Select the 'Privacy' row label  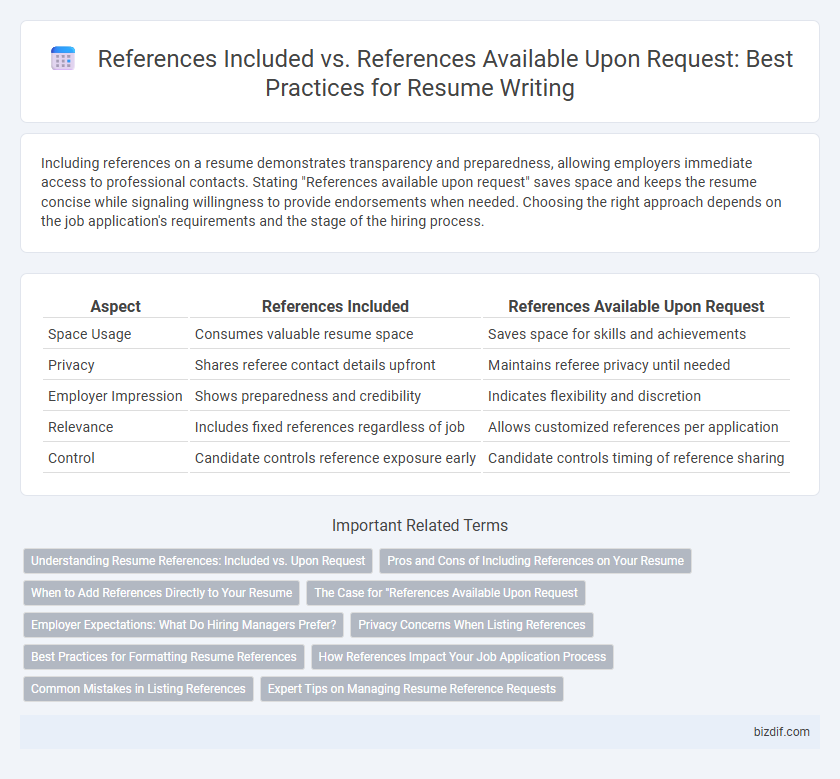[x=71, y=365]
